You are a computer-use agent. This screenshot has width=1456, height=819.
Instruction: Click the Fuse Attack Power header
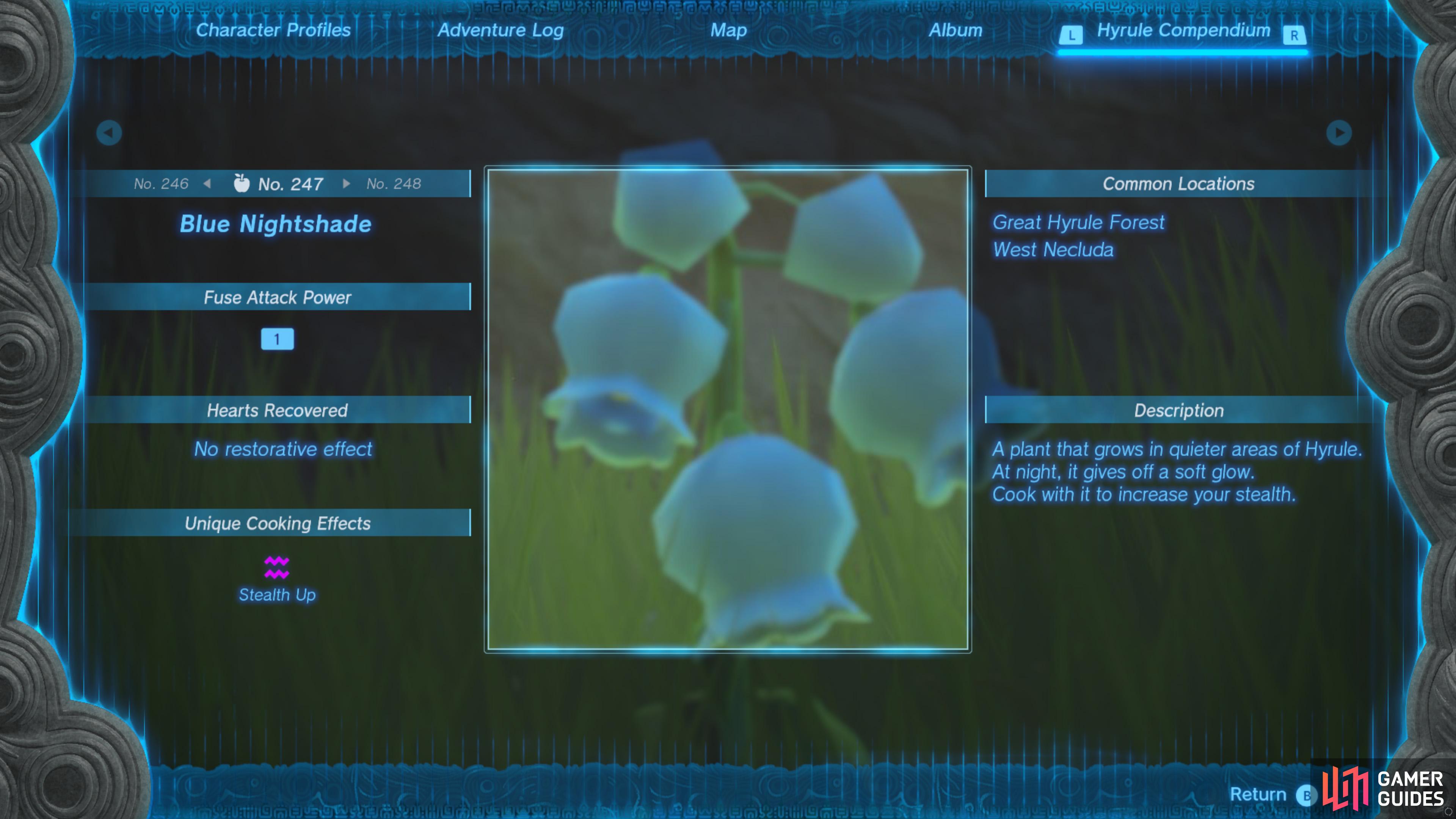pyautogui.click(x=278, y=297)
